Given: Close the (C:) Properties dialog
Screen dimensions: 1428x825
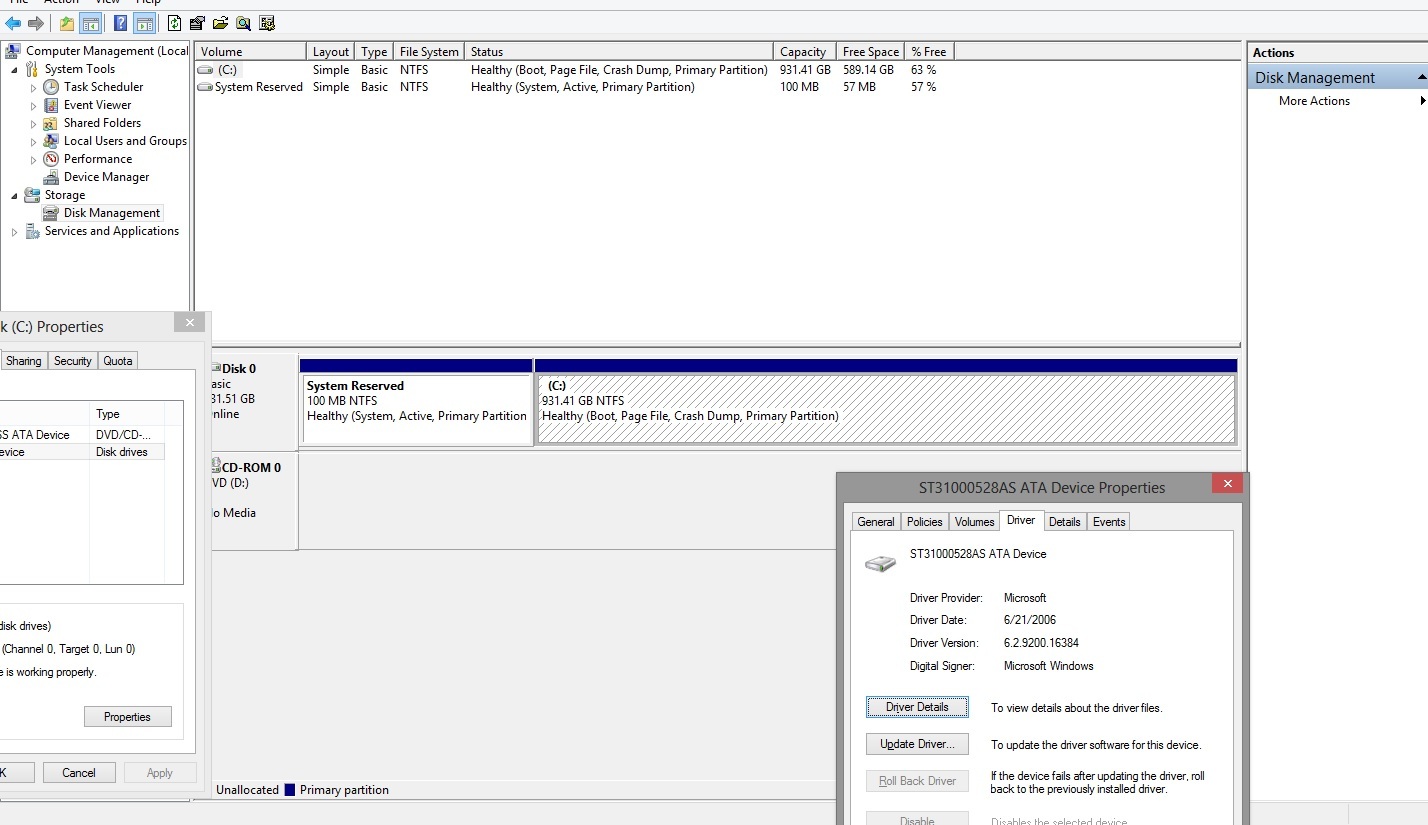Looking at the screenshot, I should pos(189,322).
